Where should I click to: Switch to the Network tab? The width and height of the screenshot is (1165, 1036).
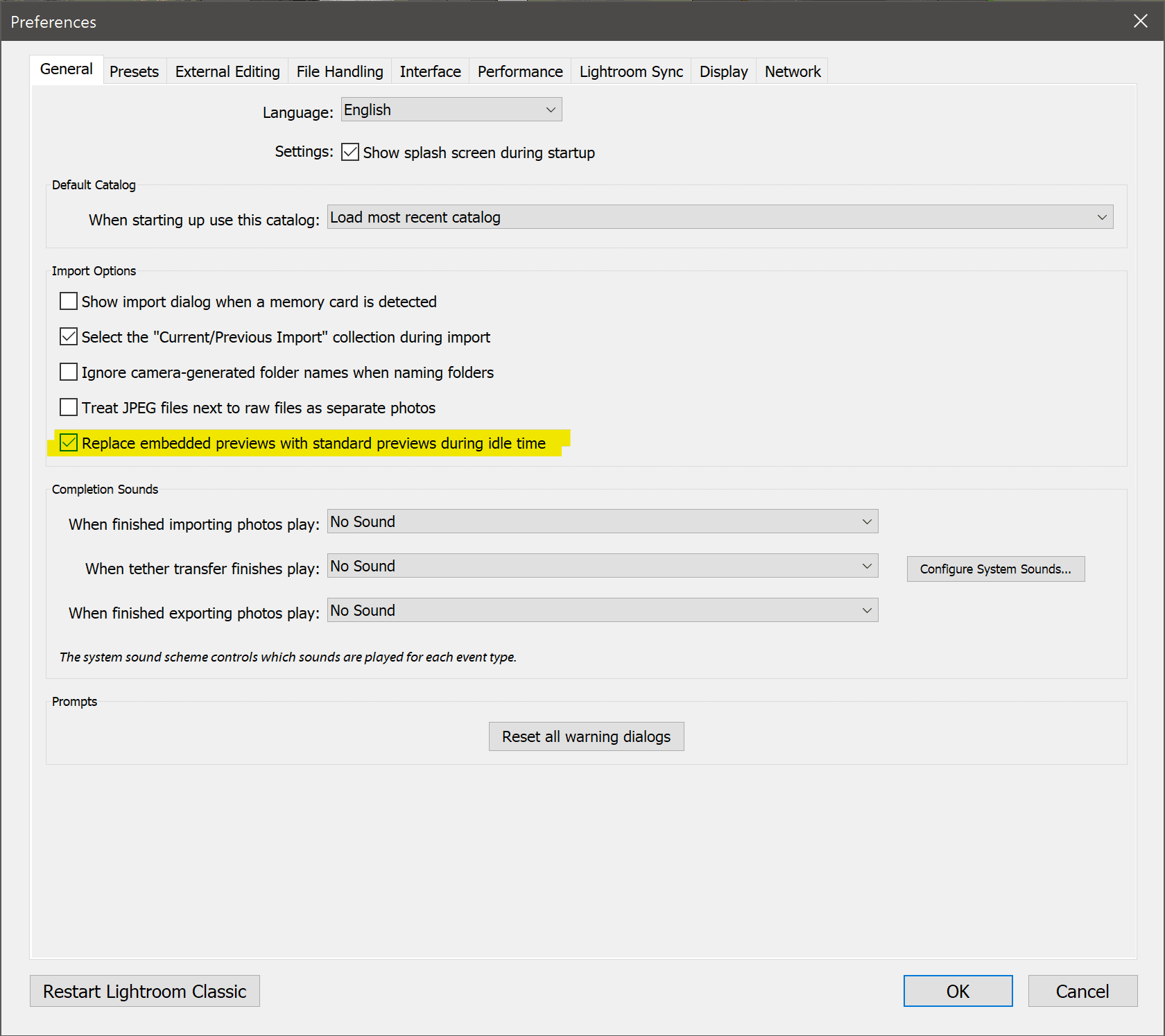click(792, 71)
